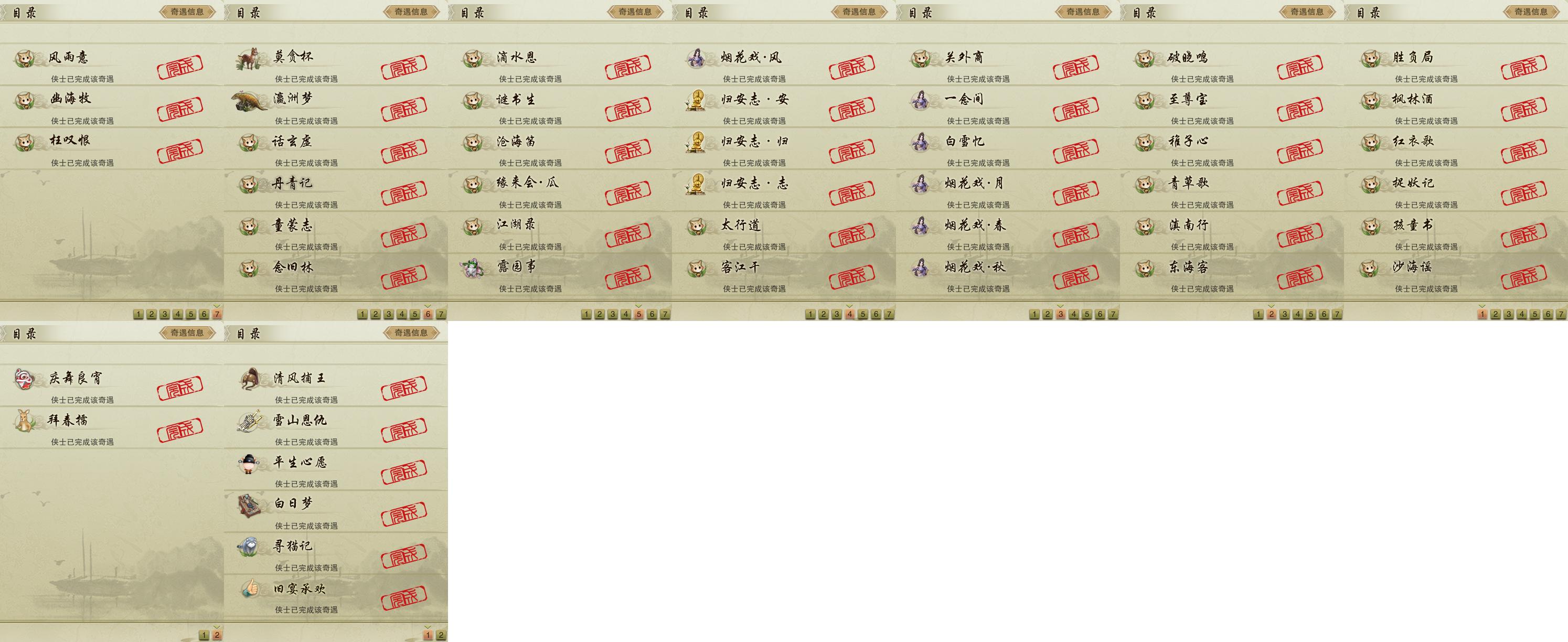Open the 白日梦 adventure entry

pyautogui.click(x=336, y=512)
